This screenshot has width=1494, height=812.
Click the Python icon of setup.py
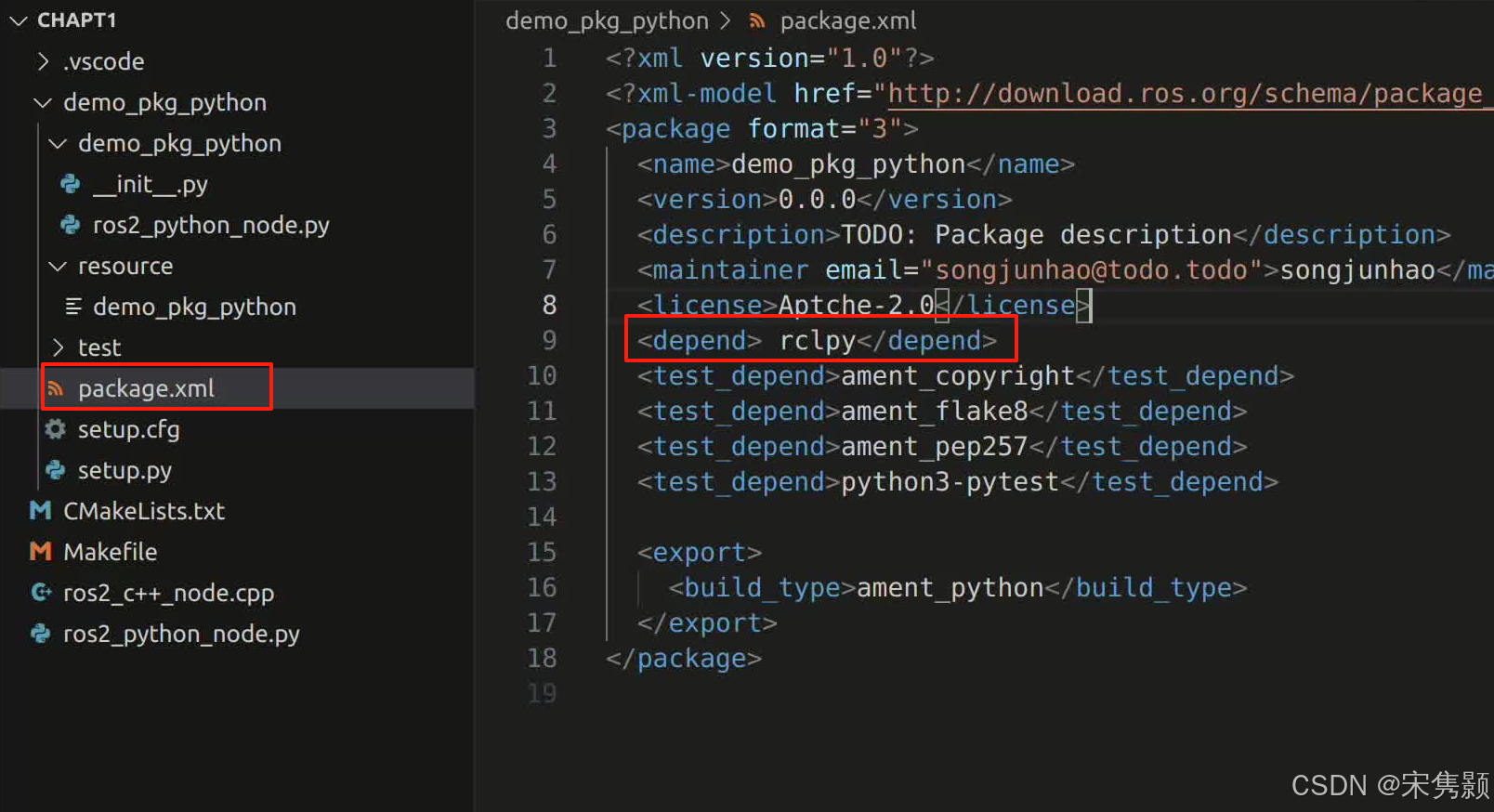coord(56,470)
